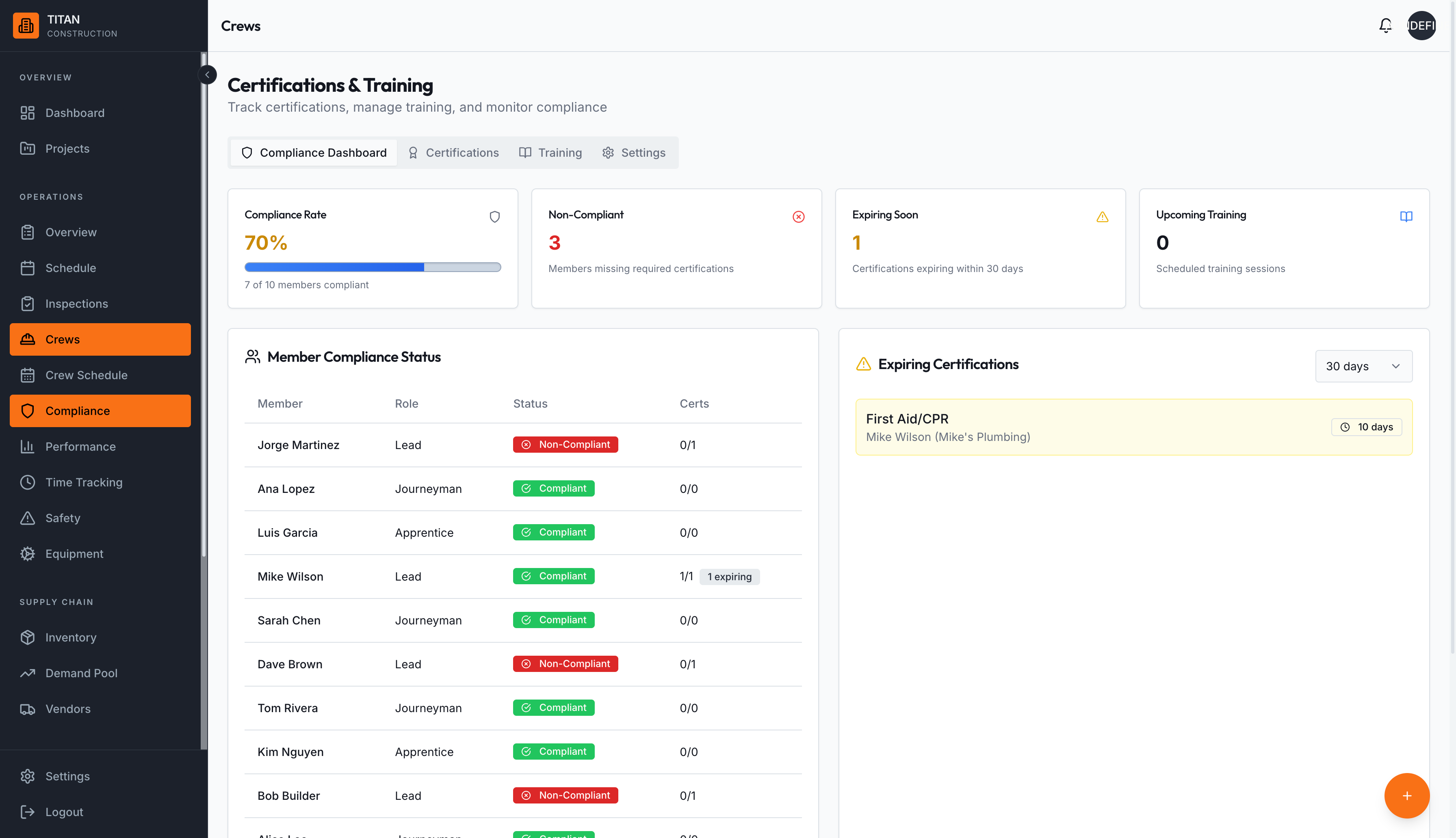
Task: Click Mike Wilson (Mike's Plumbing) text
Action: (948, 437)
